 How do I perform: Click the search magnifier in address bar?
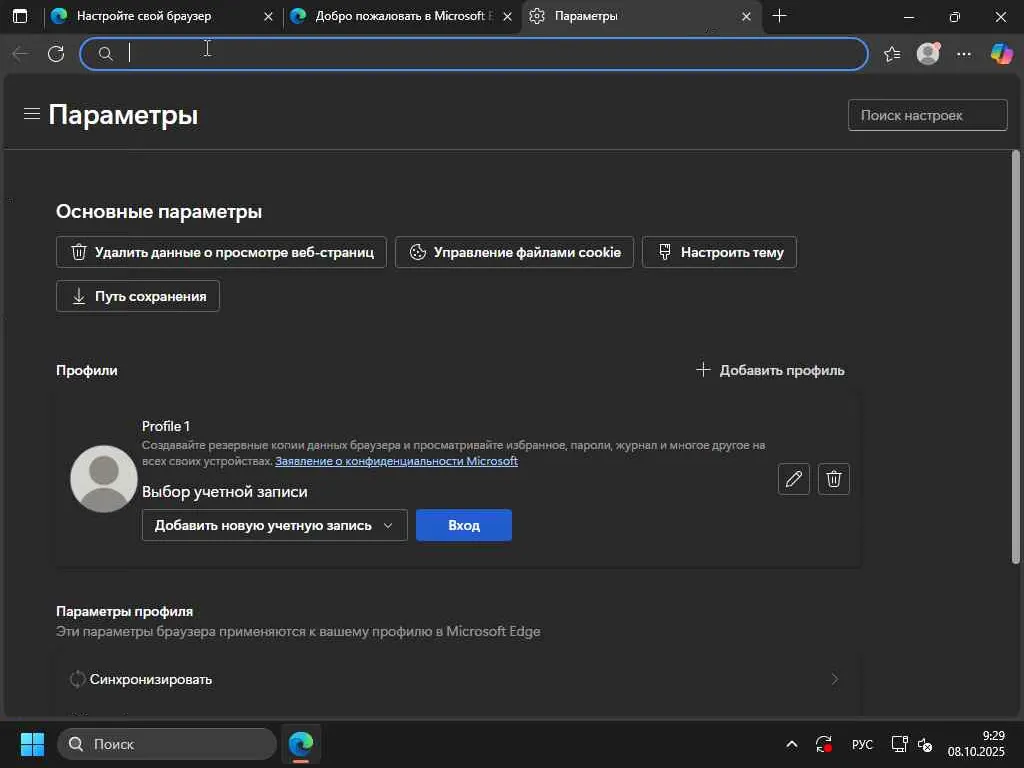pyautogui.click(x=105, y=54)
